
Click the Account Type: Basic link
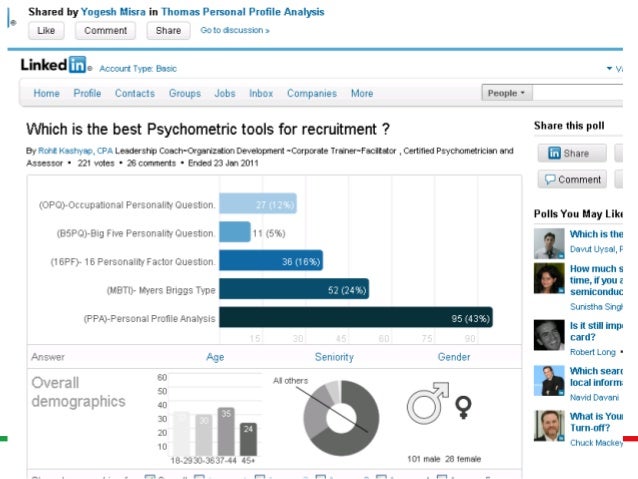tap(138, 68)
